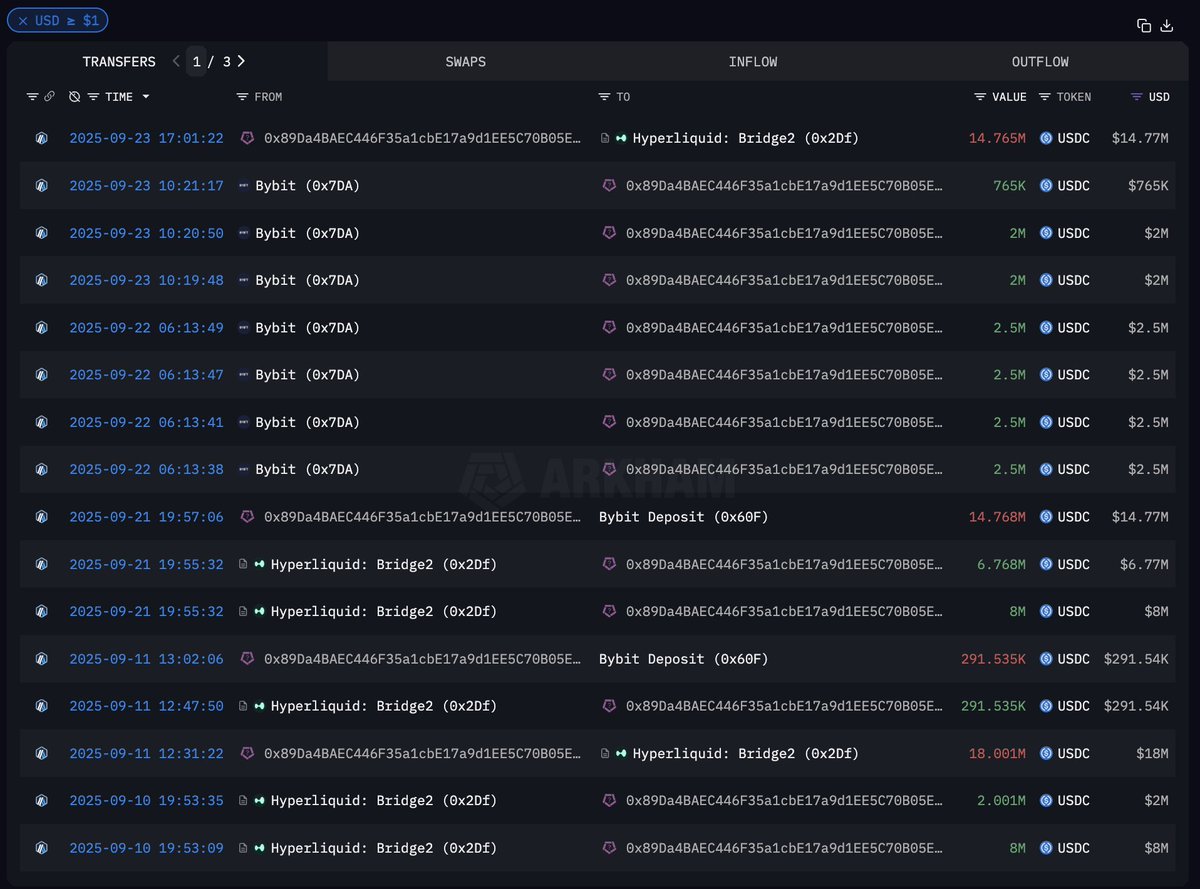This screenshot has width=1200, height=889.
Task: Click the Arbitrum chain icon in the 10:20:50 row
Action: [x=41, y=233]
